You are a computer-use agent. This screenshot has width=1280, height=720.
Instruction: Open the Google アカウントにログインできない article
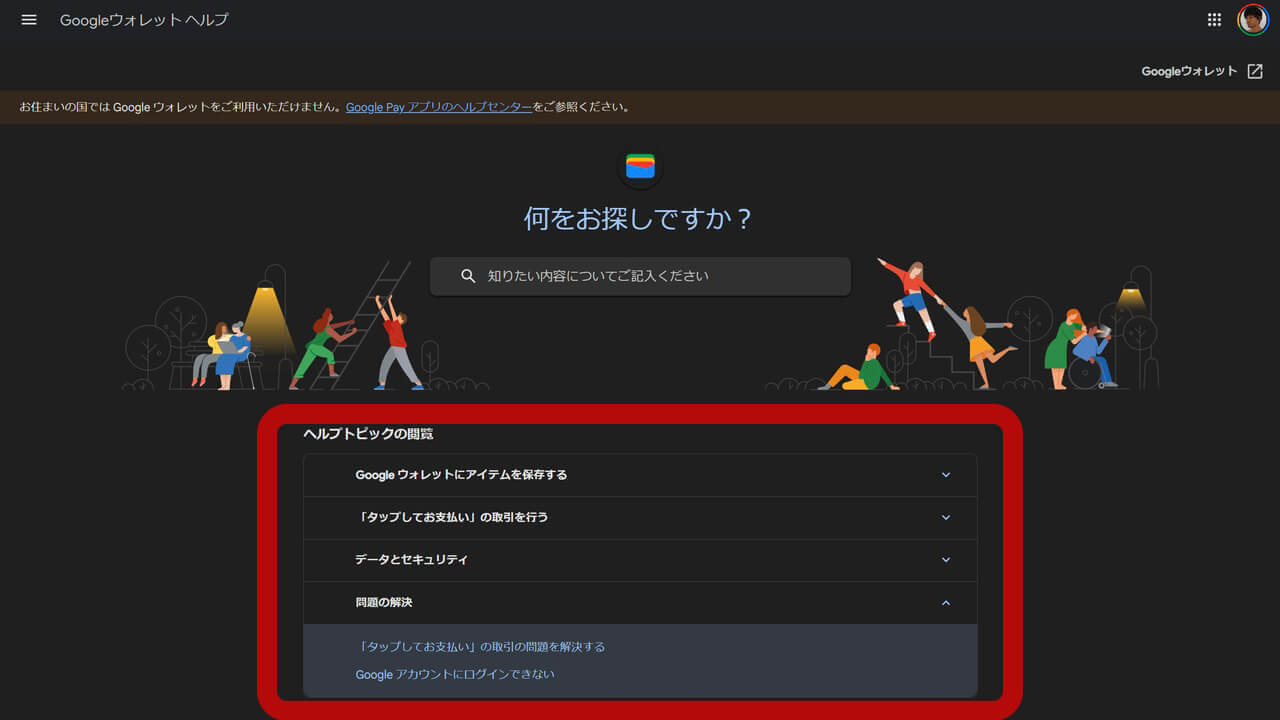tap(455, 674)
